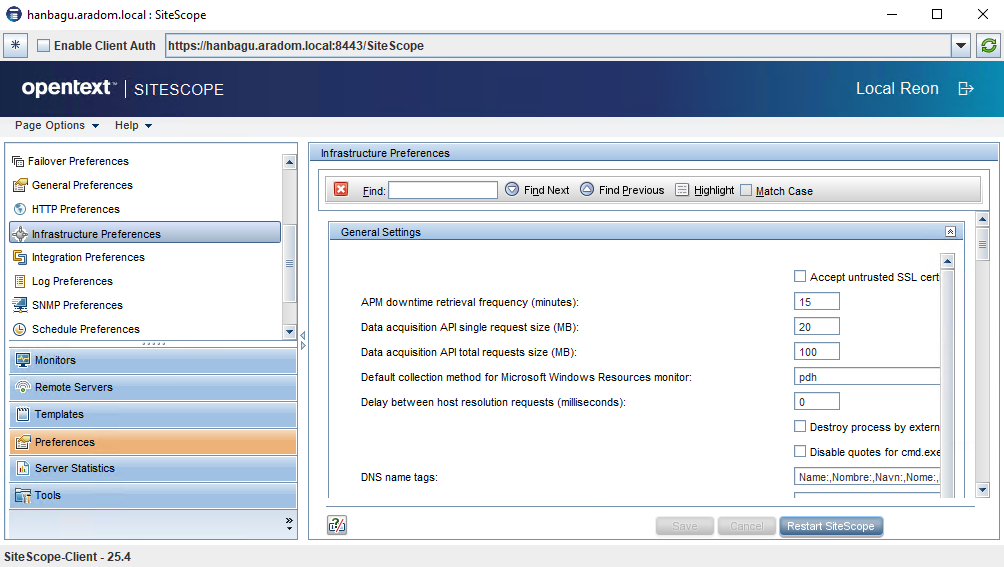Click the Save button
This screenshot has height=567, width=1004.
684,526
